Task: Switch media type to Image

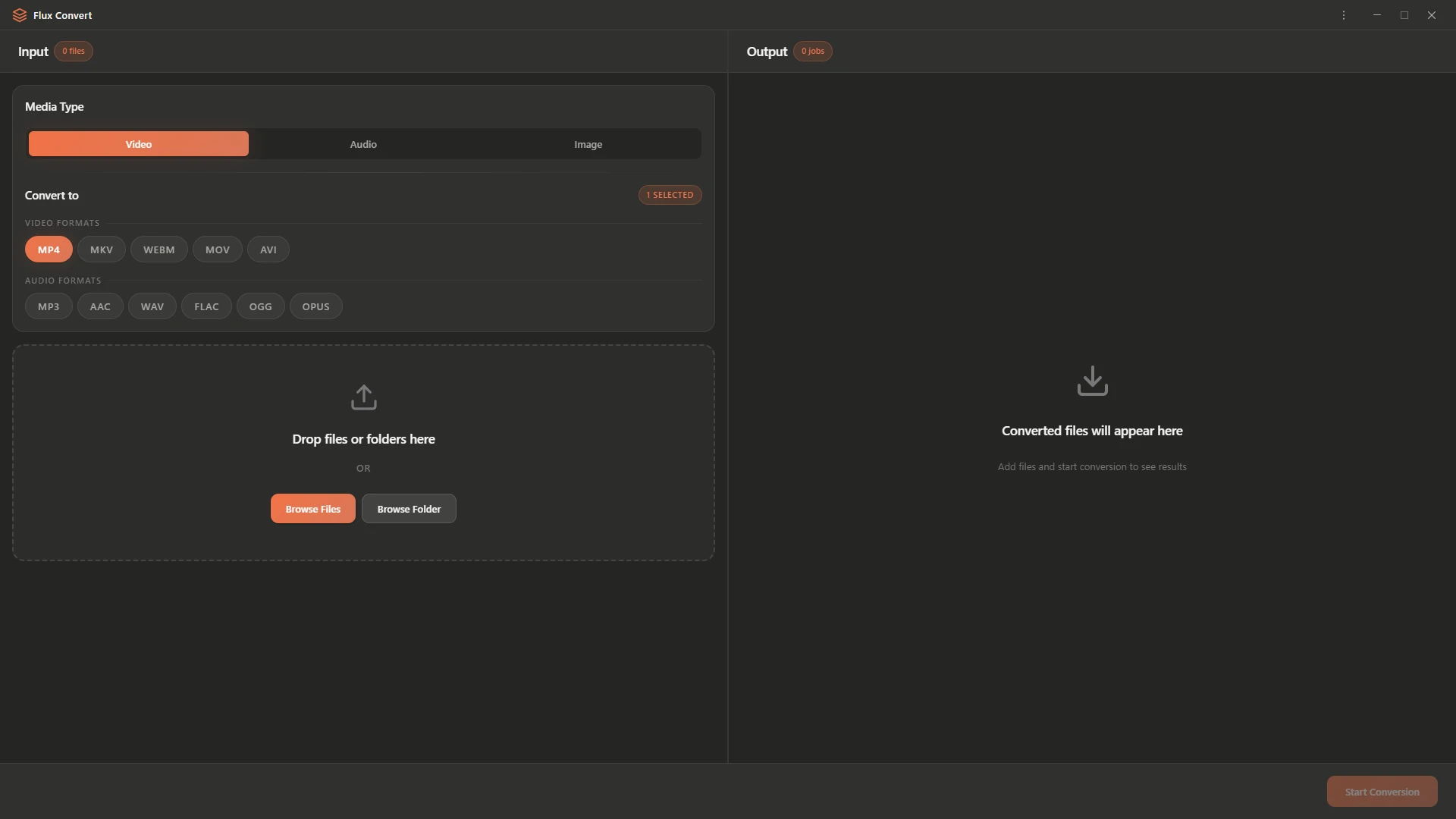Action: [588, 143]
